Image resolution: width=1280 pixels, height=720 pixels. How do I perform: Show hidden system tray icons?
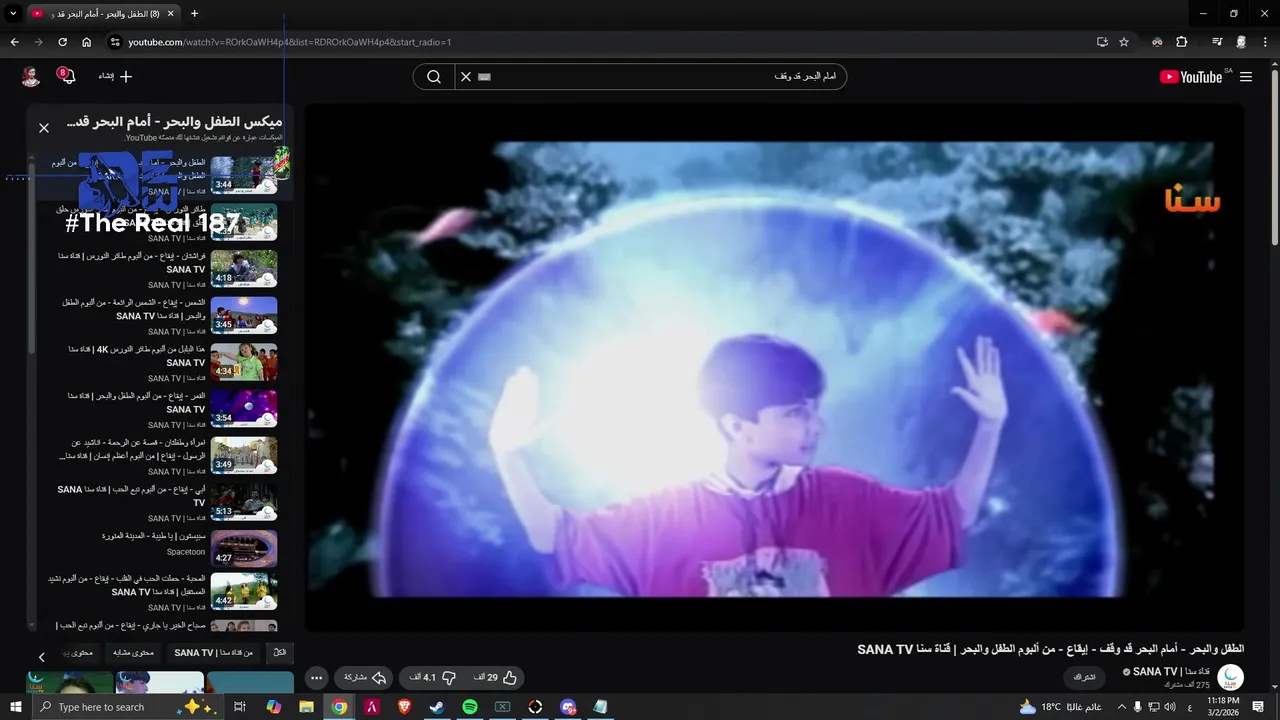[1121, 707]
